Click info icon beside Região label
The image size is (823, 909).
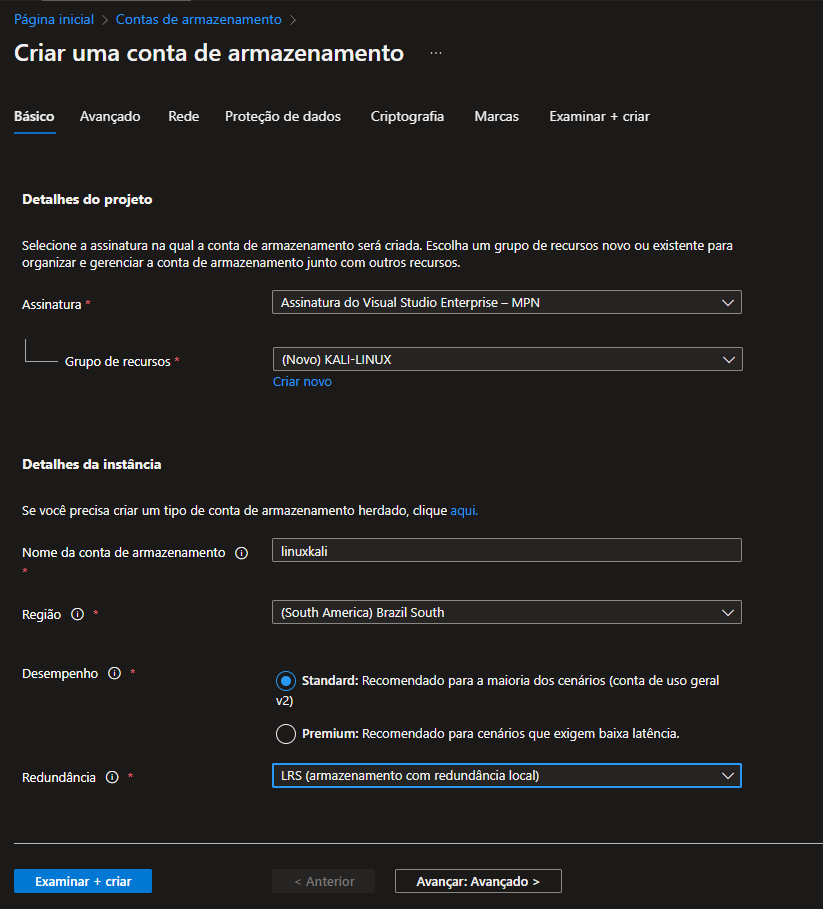(x=77, y=615)
